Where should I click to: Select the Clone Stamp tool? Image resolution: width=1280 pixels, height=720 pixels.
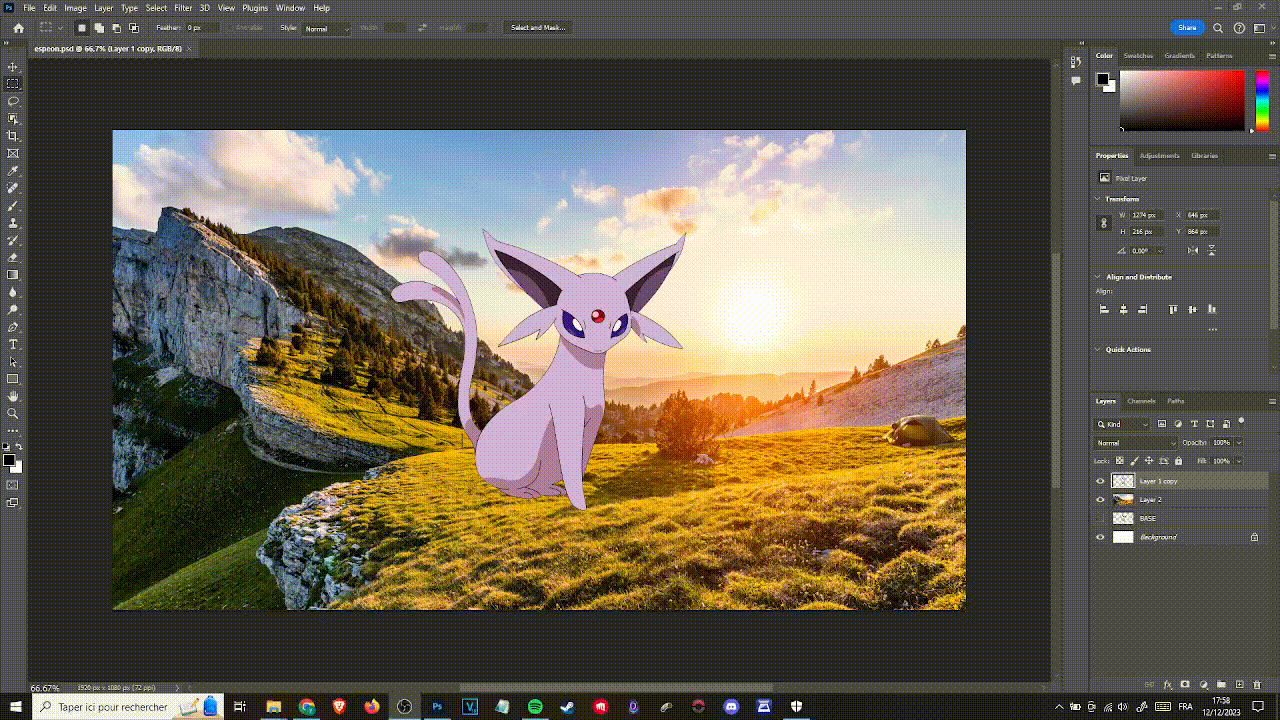coord(13,223)
